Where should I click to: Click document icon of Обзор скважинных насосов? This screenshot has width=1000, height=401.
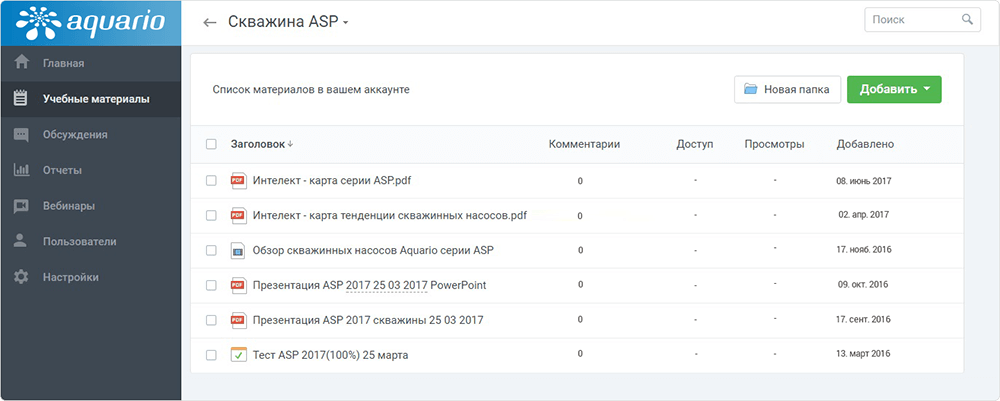point(238,250)
